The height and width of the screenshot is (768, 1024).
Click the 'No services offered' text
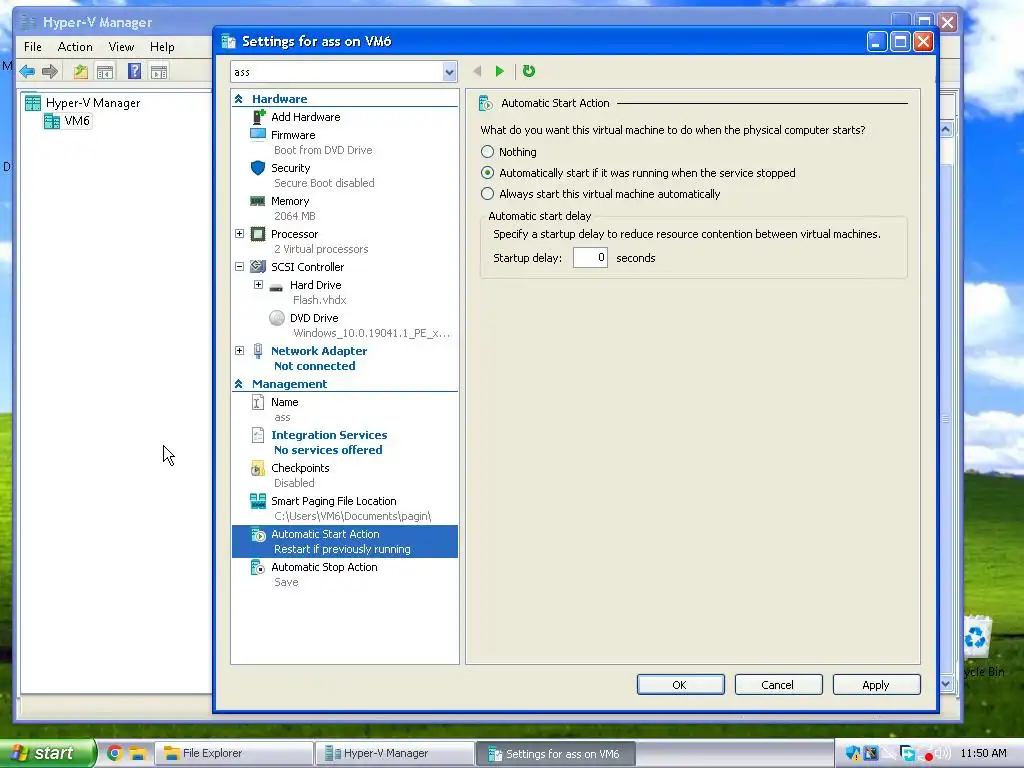[x=328, y=450]
